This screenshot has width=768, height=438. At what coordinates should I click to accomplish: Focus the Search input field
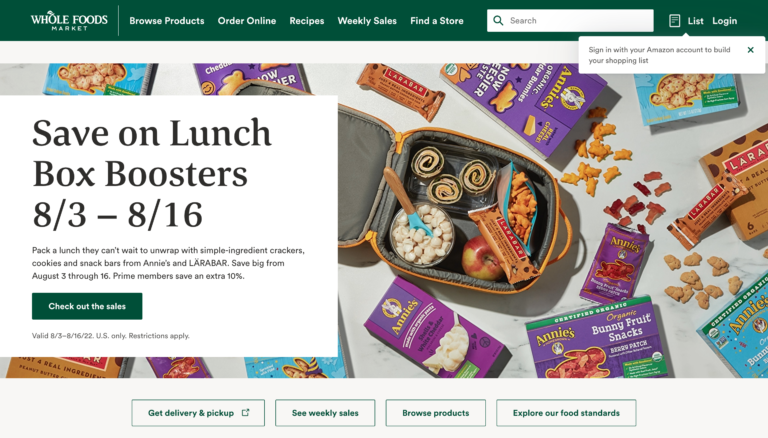[x=570, y=21]
